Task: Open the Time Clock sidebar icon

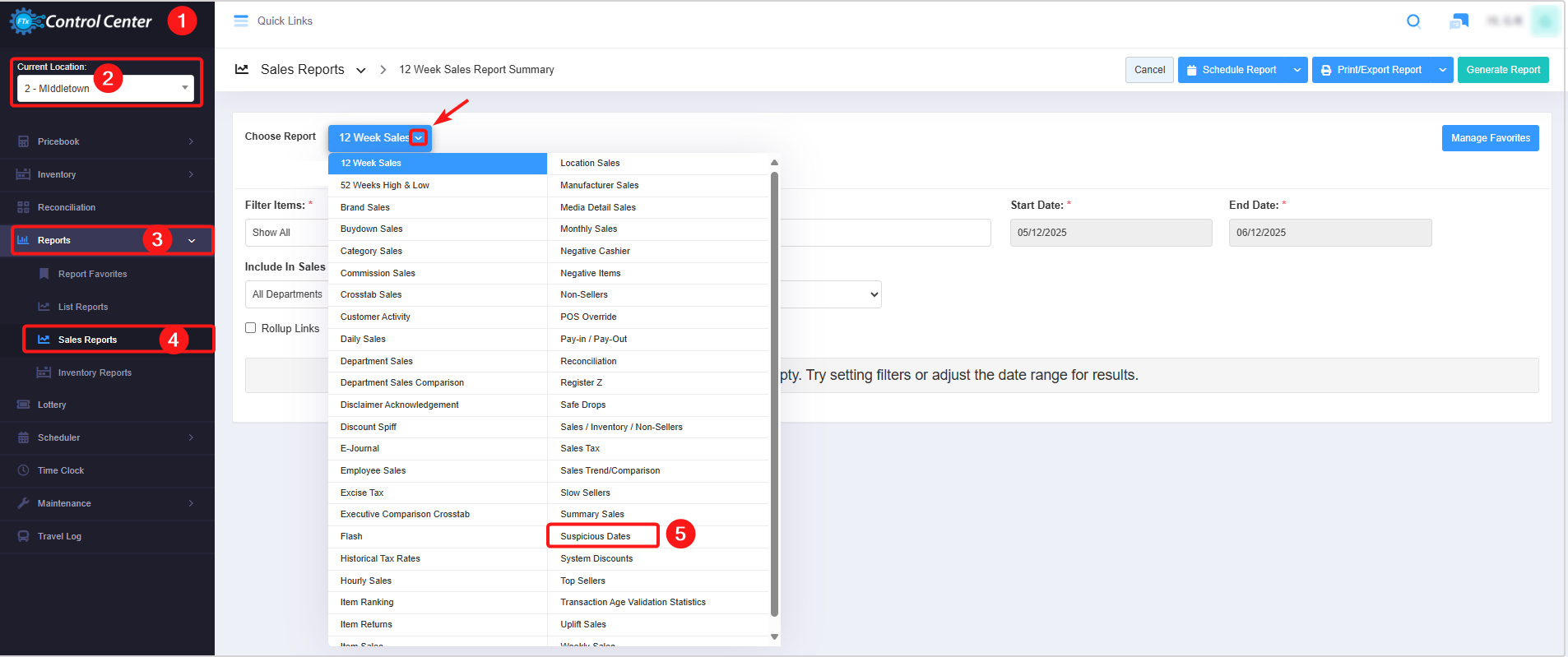Action: 23,470
